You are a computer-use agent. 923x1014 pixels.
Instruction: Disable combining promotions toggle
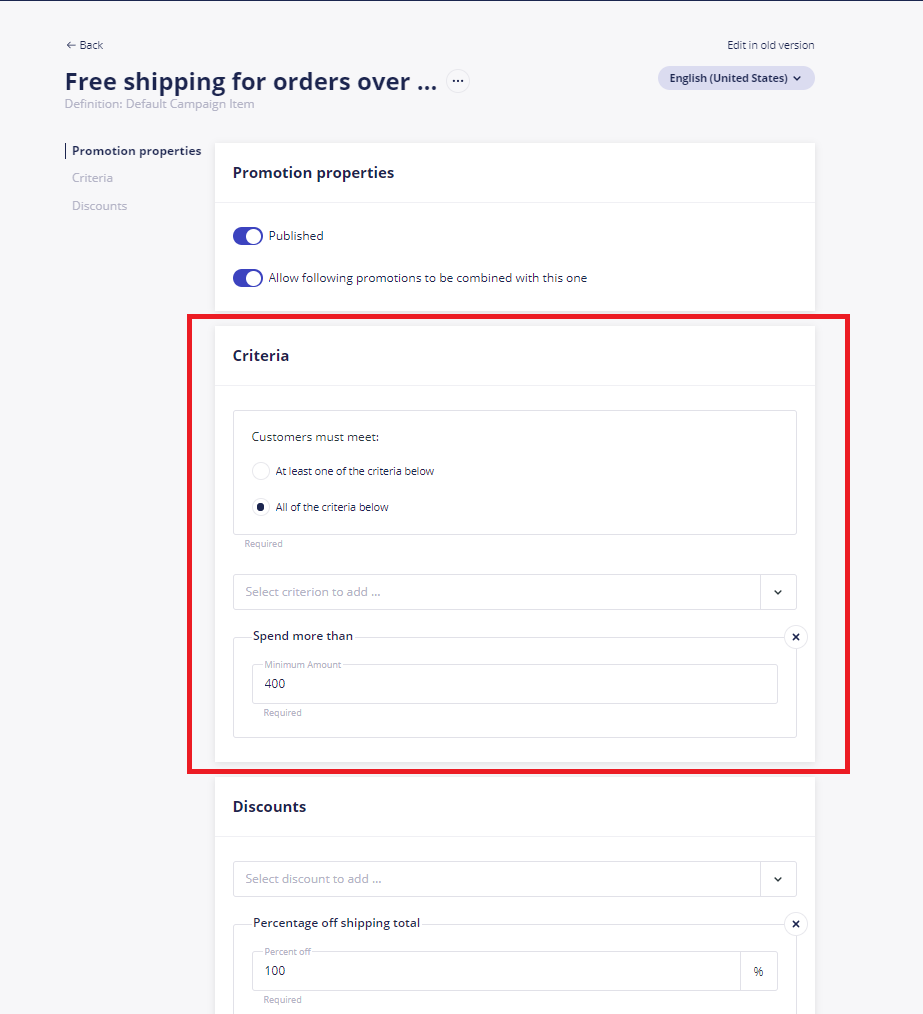[x=248, y=278]
